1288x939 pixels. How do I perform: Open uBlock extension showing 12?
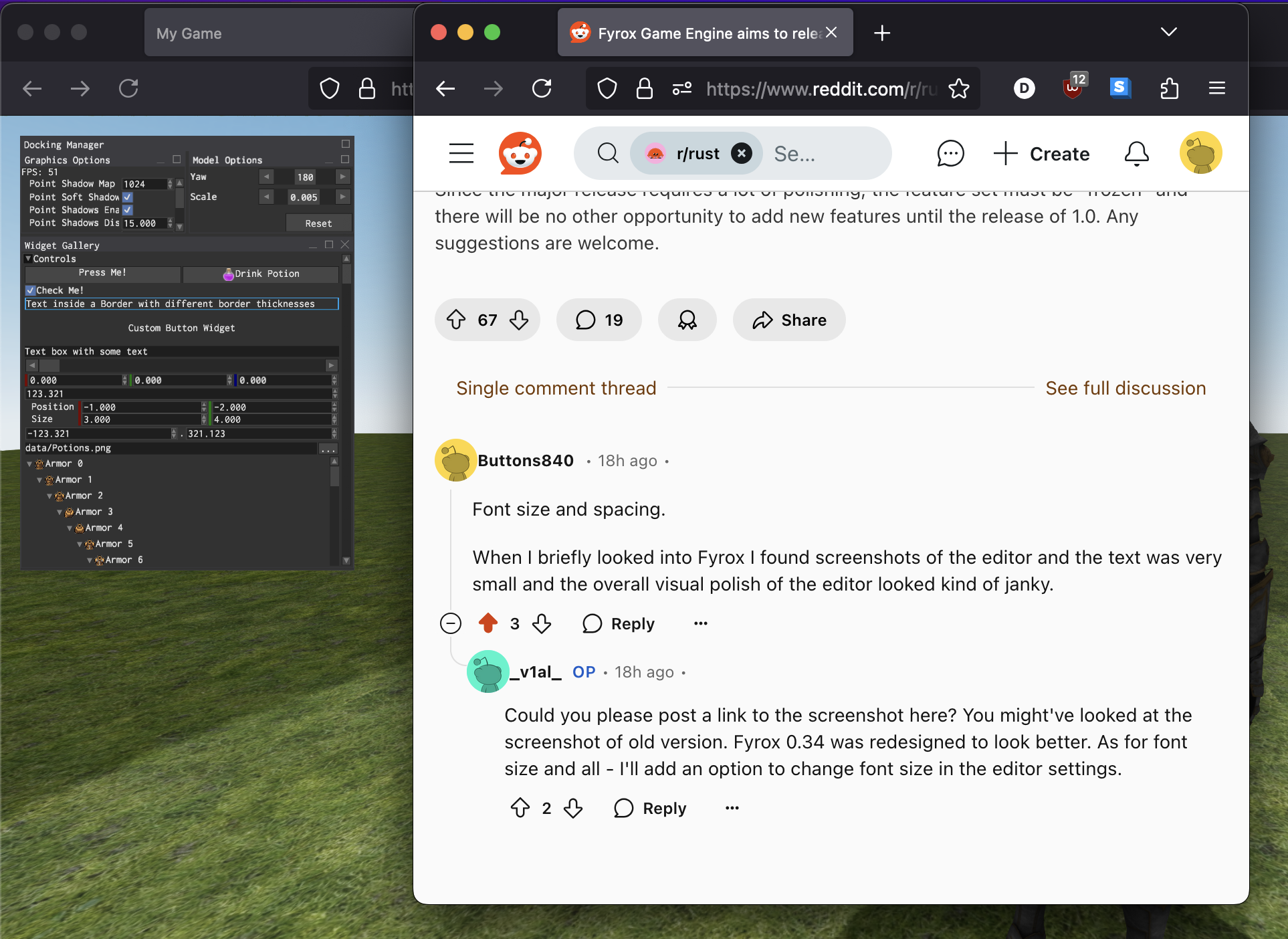click(1073, 87)
